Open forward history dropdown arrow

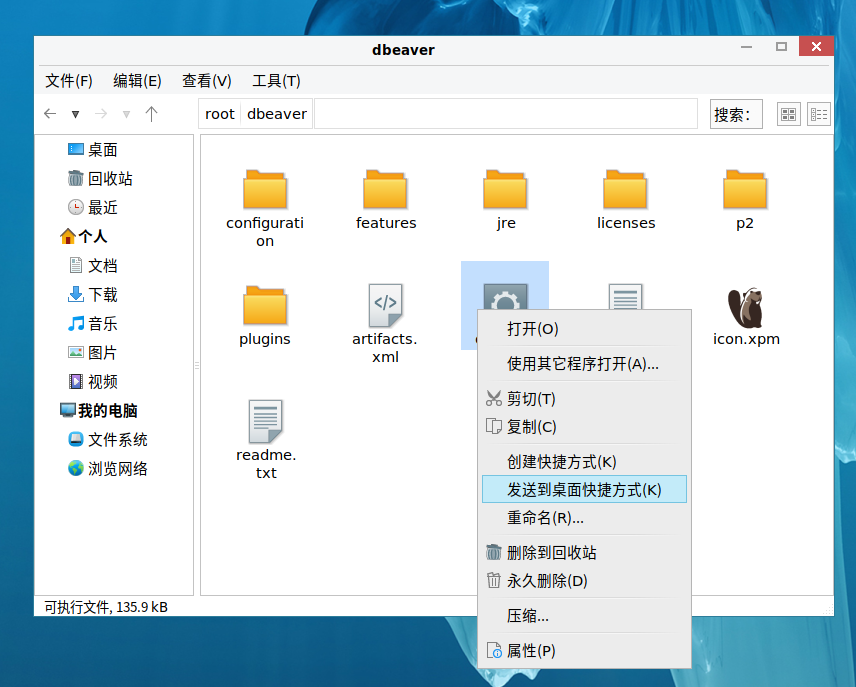(x=126, y=114)
